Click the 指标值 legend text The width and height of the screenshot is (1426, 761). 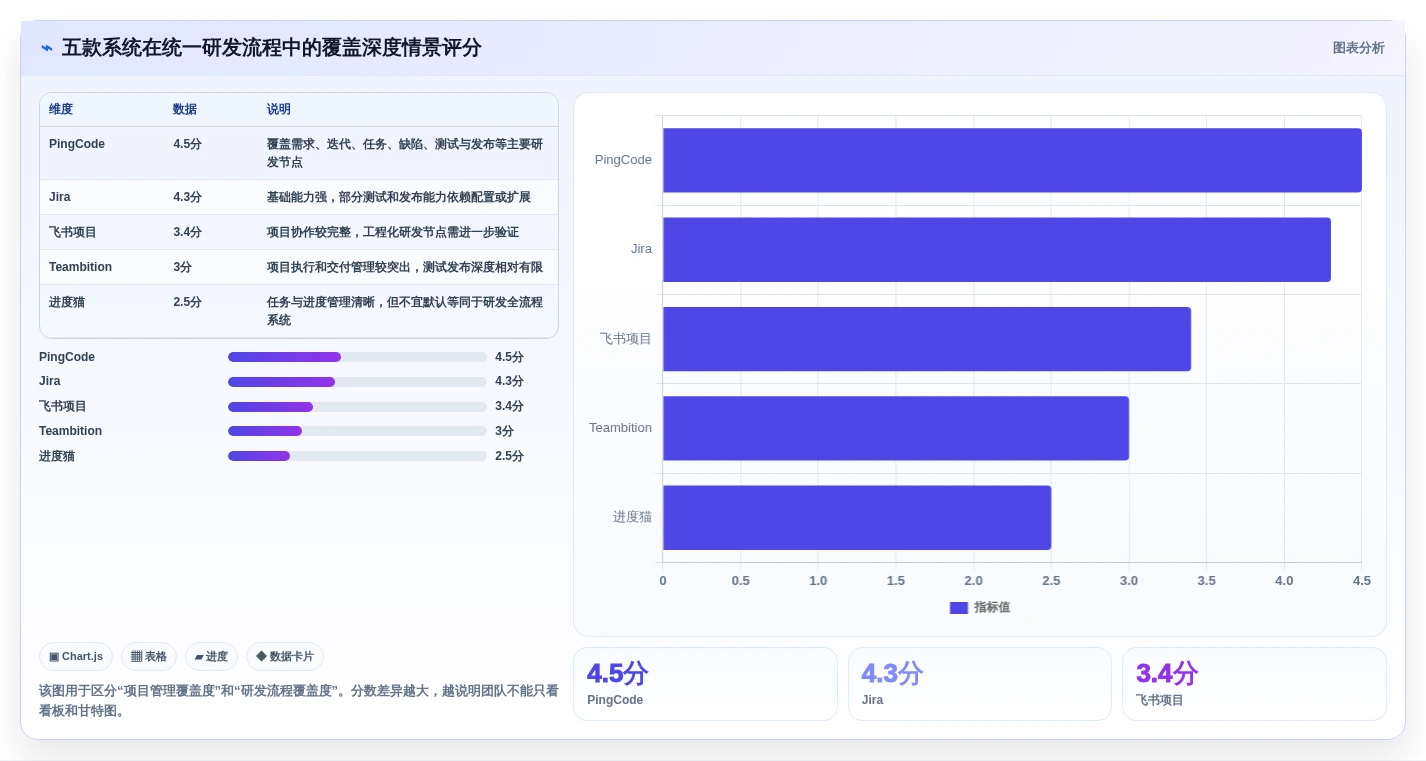(x=992, y=608)
